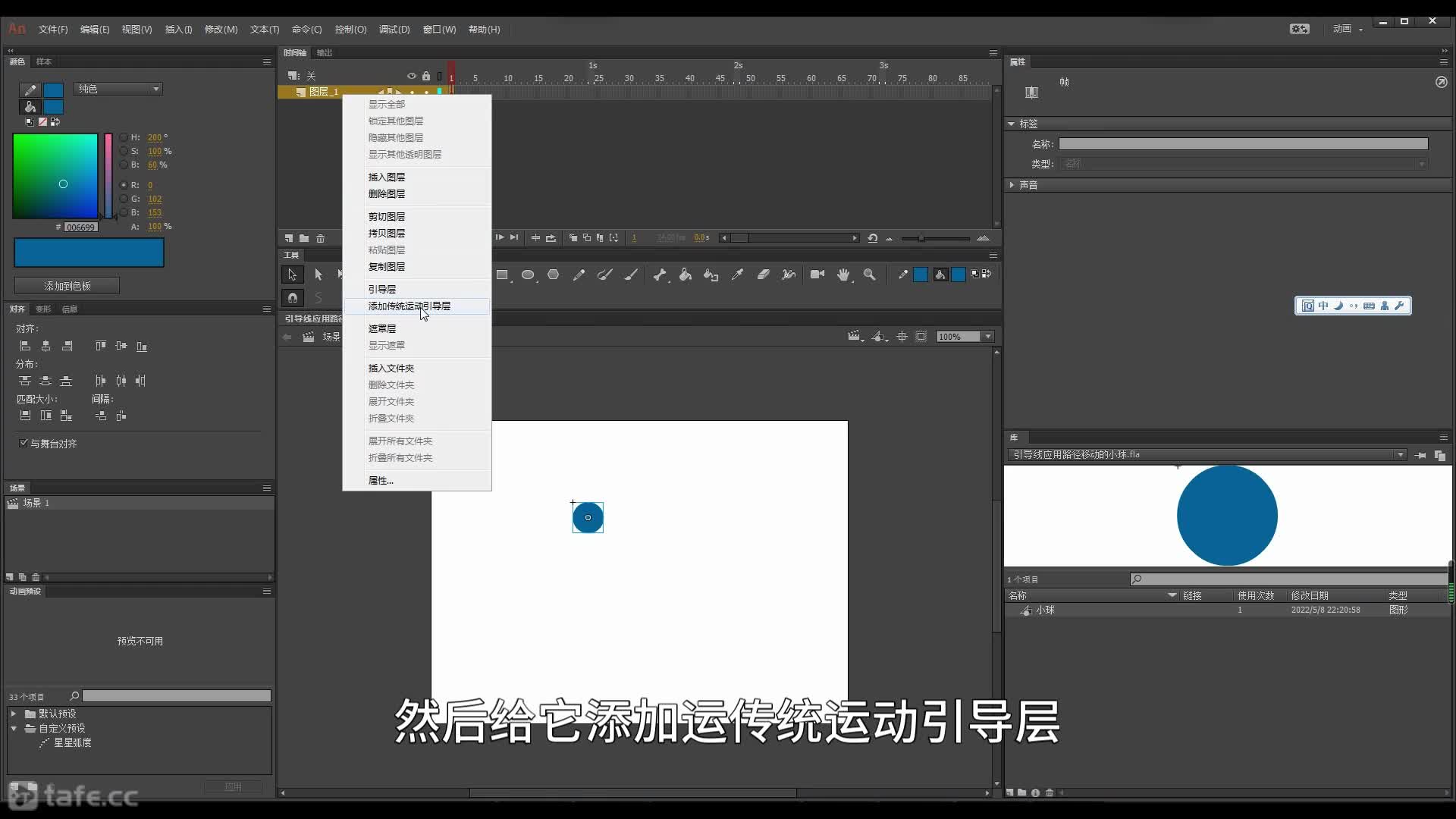Select the 小球 library item
The height and width of the screenshot is (819, 1456).
pyautogui.click(x=1045, y=610)
